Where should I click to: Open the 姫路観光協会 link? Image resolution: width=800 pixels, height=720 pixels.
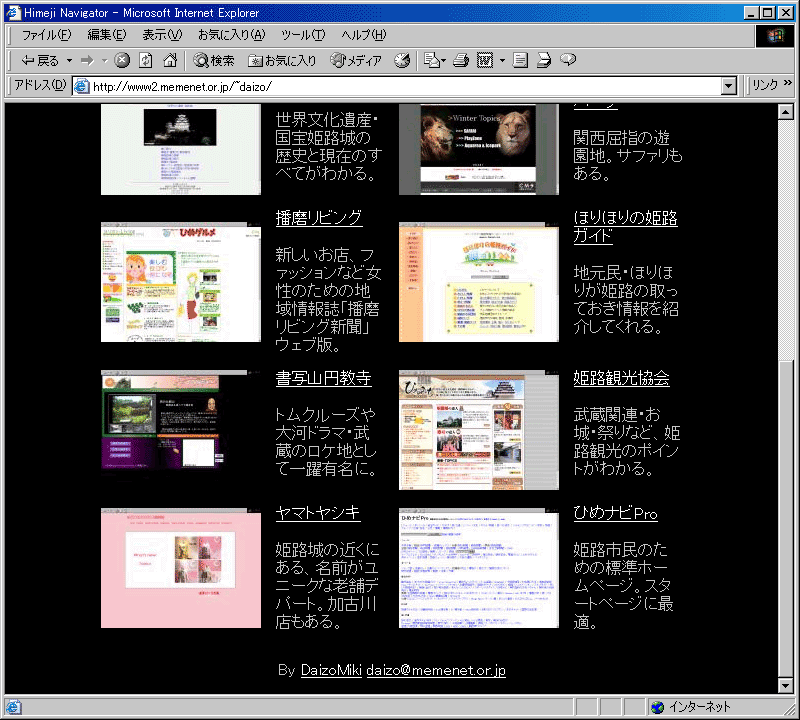621,378
